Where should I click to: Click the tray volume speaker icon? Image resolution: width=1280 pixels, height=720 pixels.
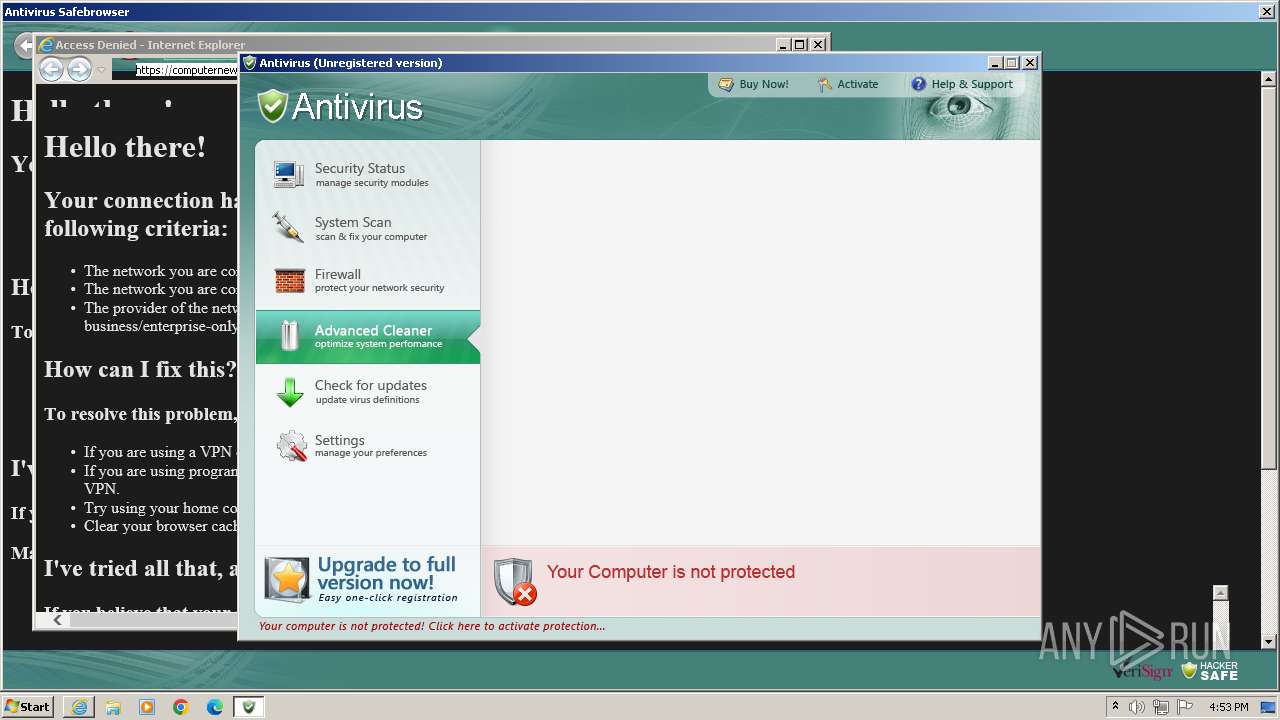1137,707
